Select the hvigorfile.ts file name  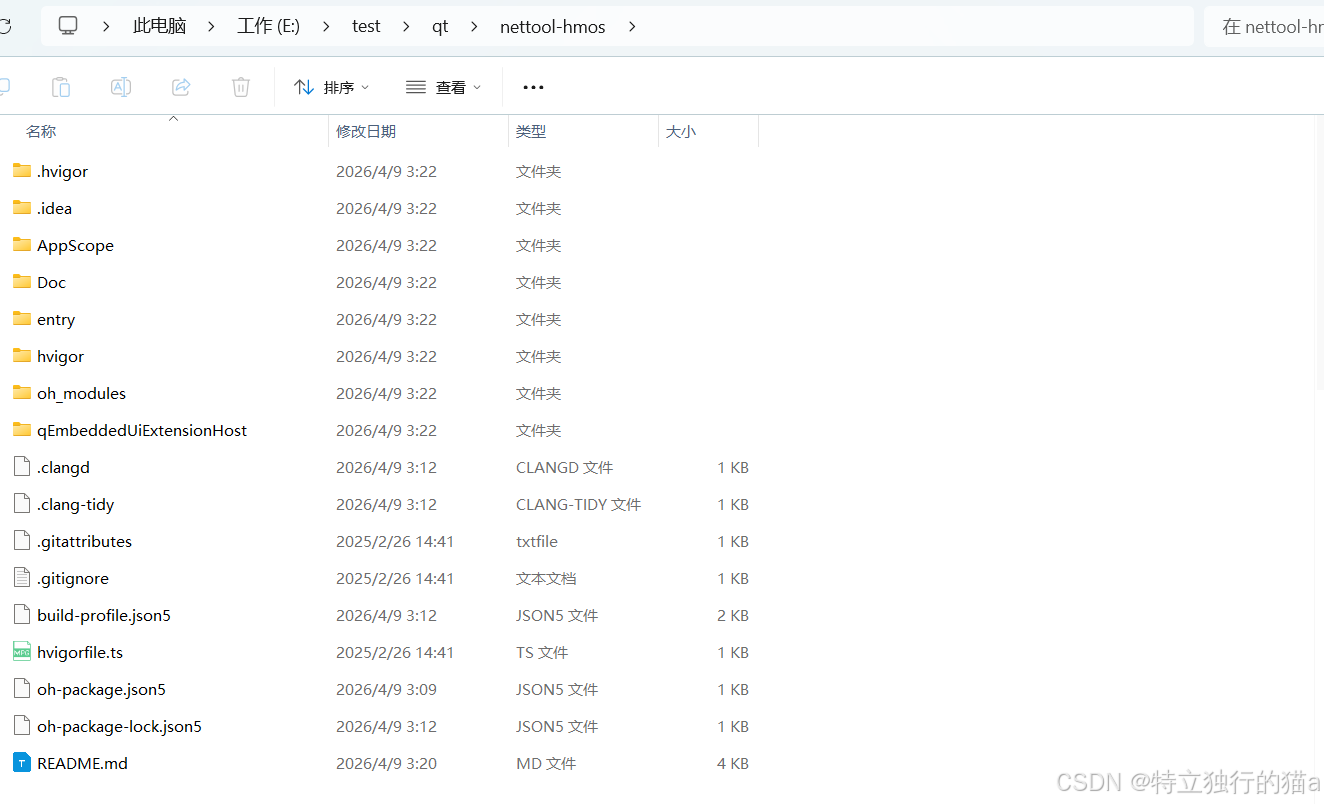tap(80, 652)
